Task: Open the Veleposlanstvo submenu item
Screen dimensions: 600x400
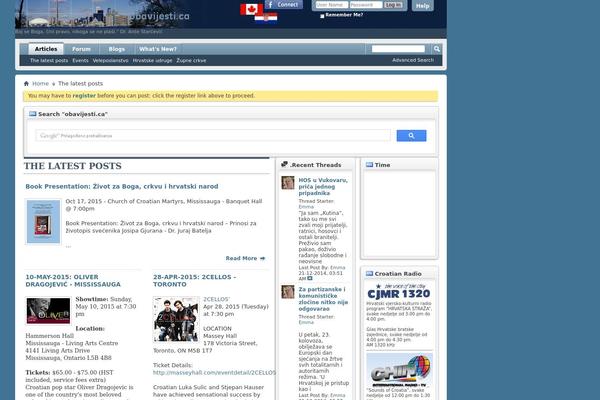Action: pyautogui.click(x=111, y=60)
